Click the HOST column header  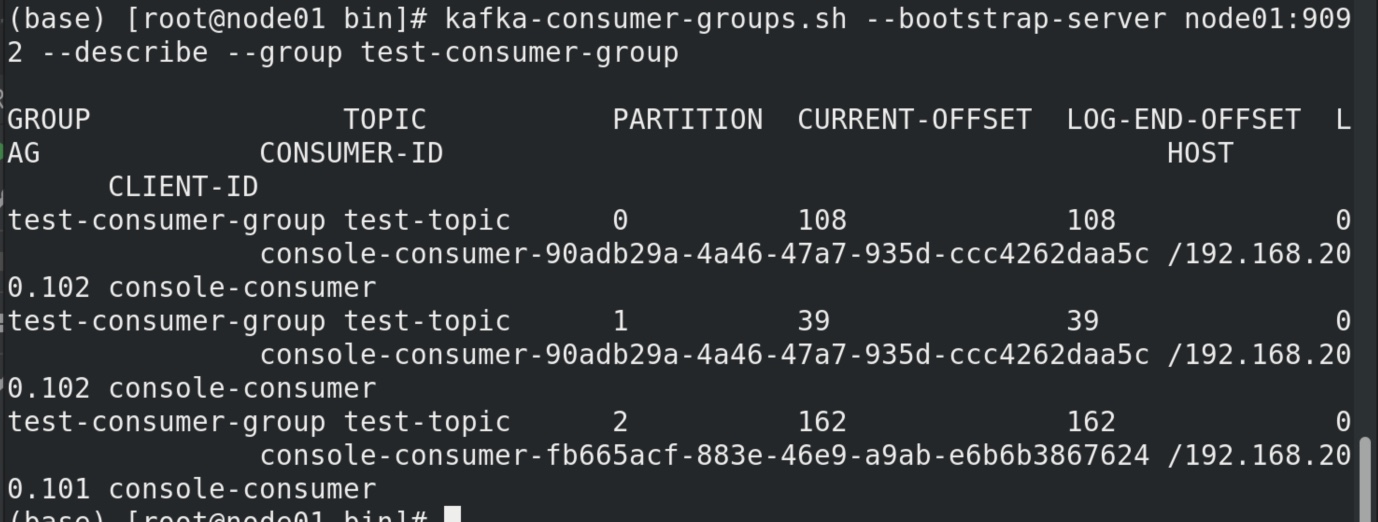click(1199, 154)
